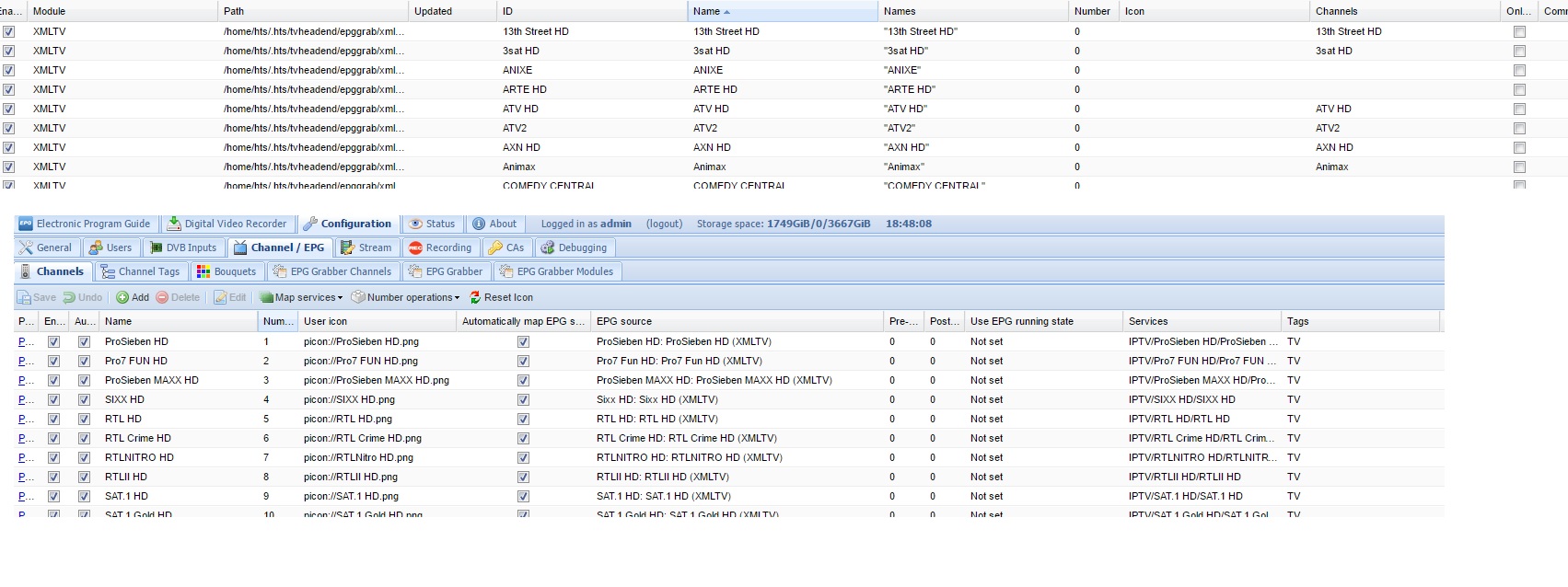
Task: Sort channel list by Services column
Action: tap(1202, 321)
